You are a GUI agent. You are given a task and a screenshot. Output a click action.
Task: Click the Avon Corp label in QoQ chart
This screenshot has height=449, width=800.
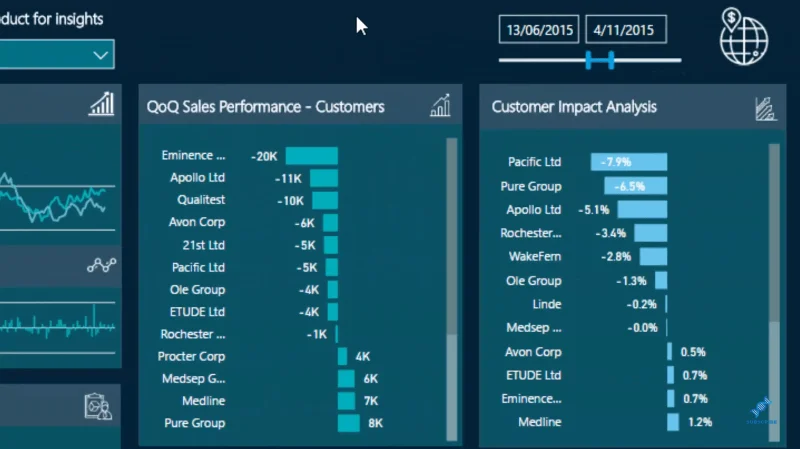click(x=197, y=222)
